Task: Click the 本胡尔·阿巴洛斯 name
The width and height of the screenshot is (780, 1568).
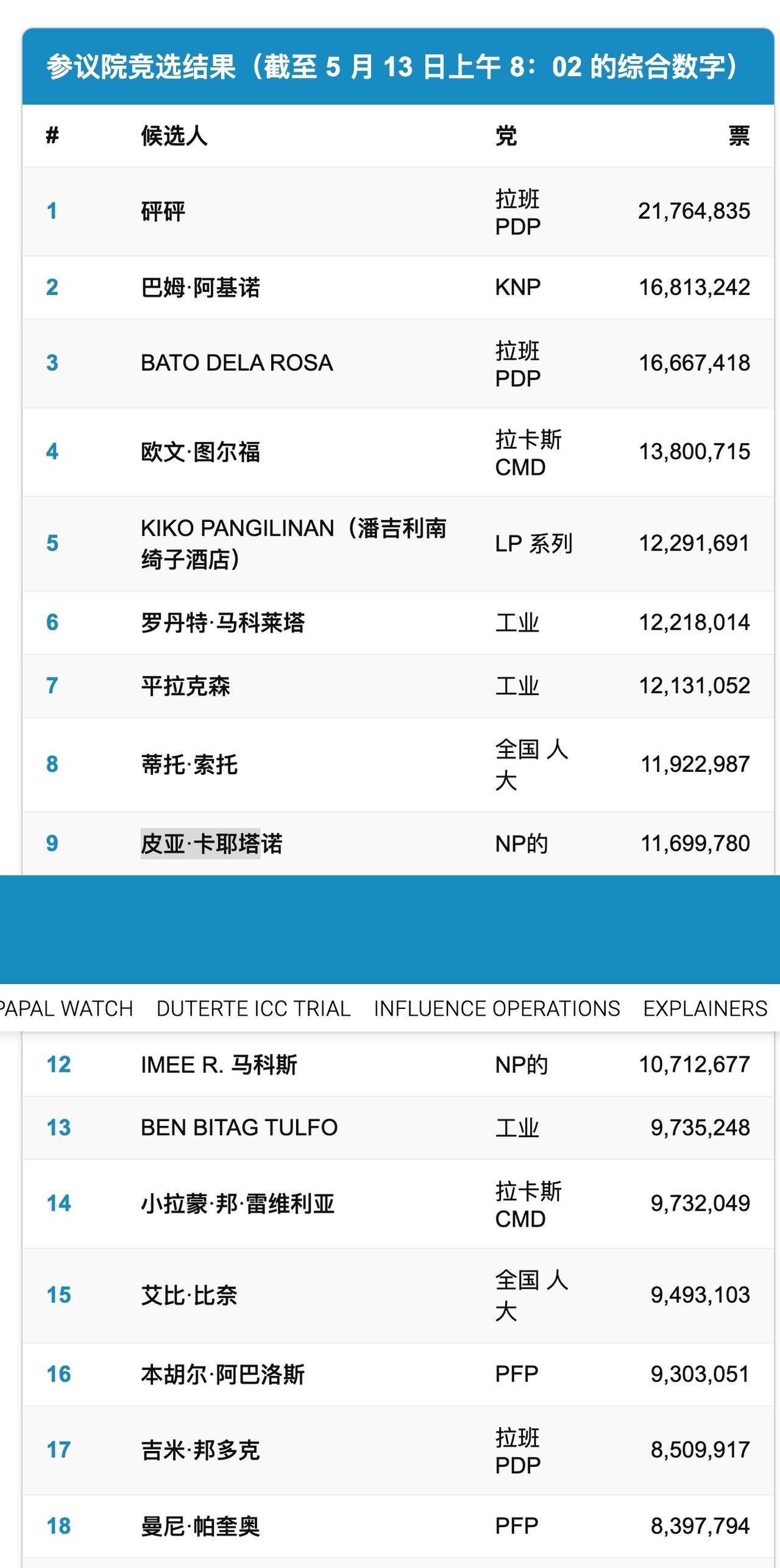Action: pos(222,1375)
